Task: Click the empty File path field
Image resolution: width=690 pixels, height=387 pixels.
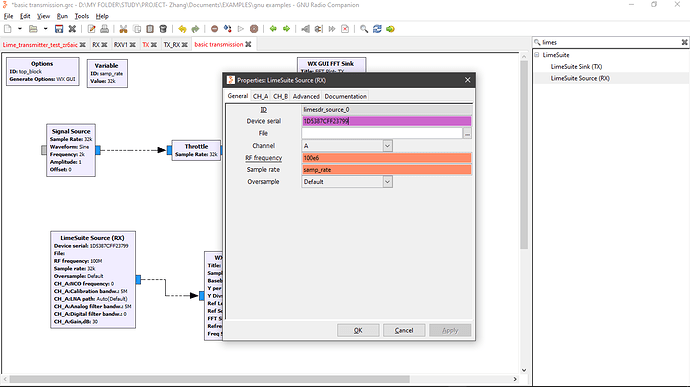Action: coord(382,133)
